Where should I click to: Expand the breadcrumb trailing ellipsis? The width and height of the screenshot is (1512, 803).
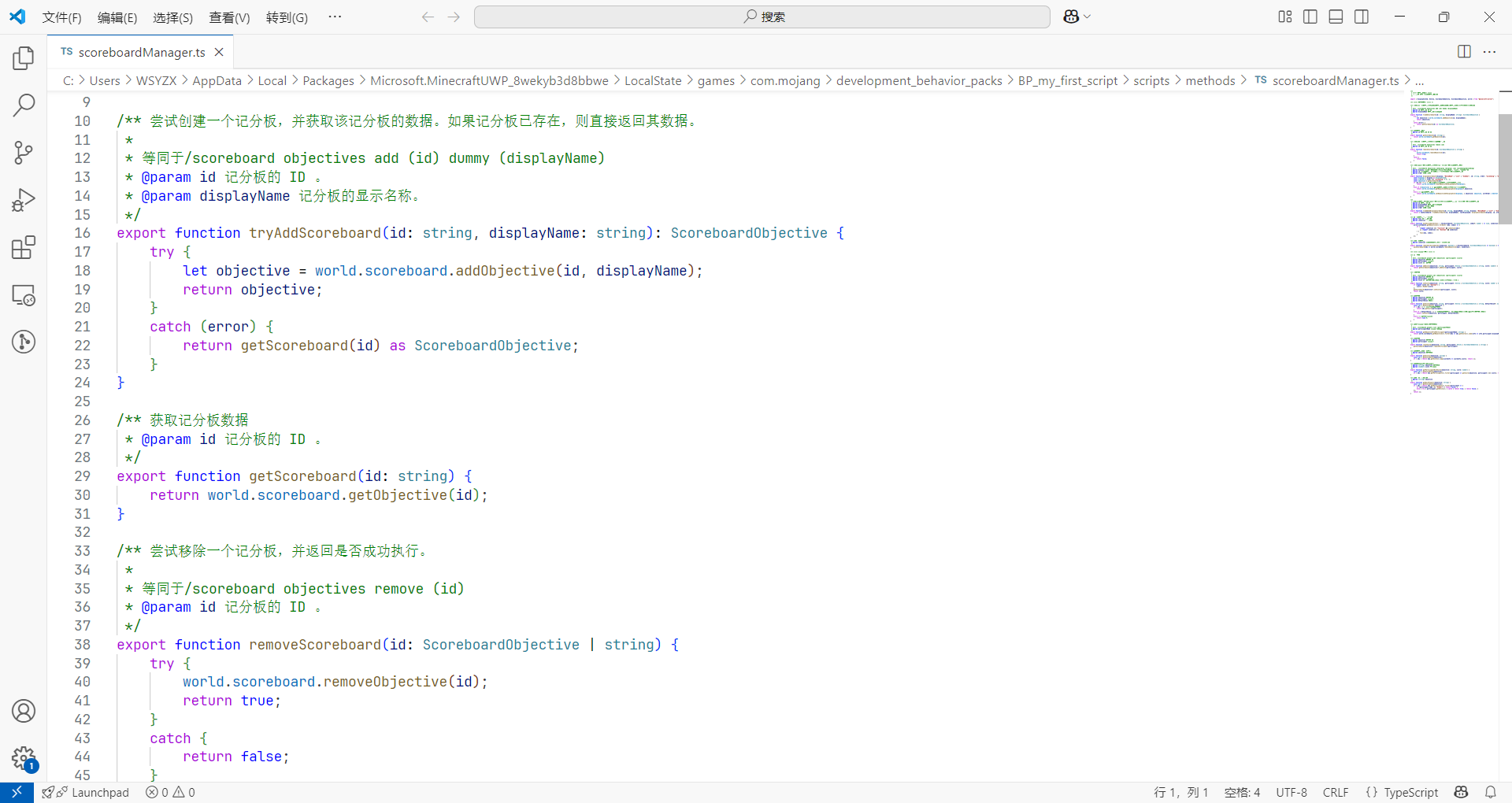tap(1419, 81)
